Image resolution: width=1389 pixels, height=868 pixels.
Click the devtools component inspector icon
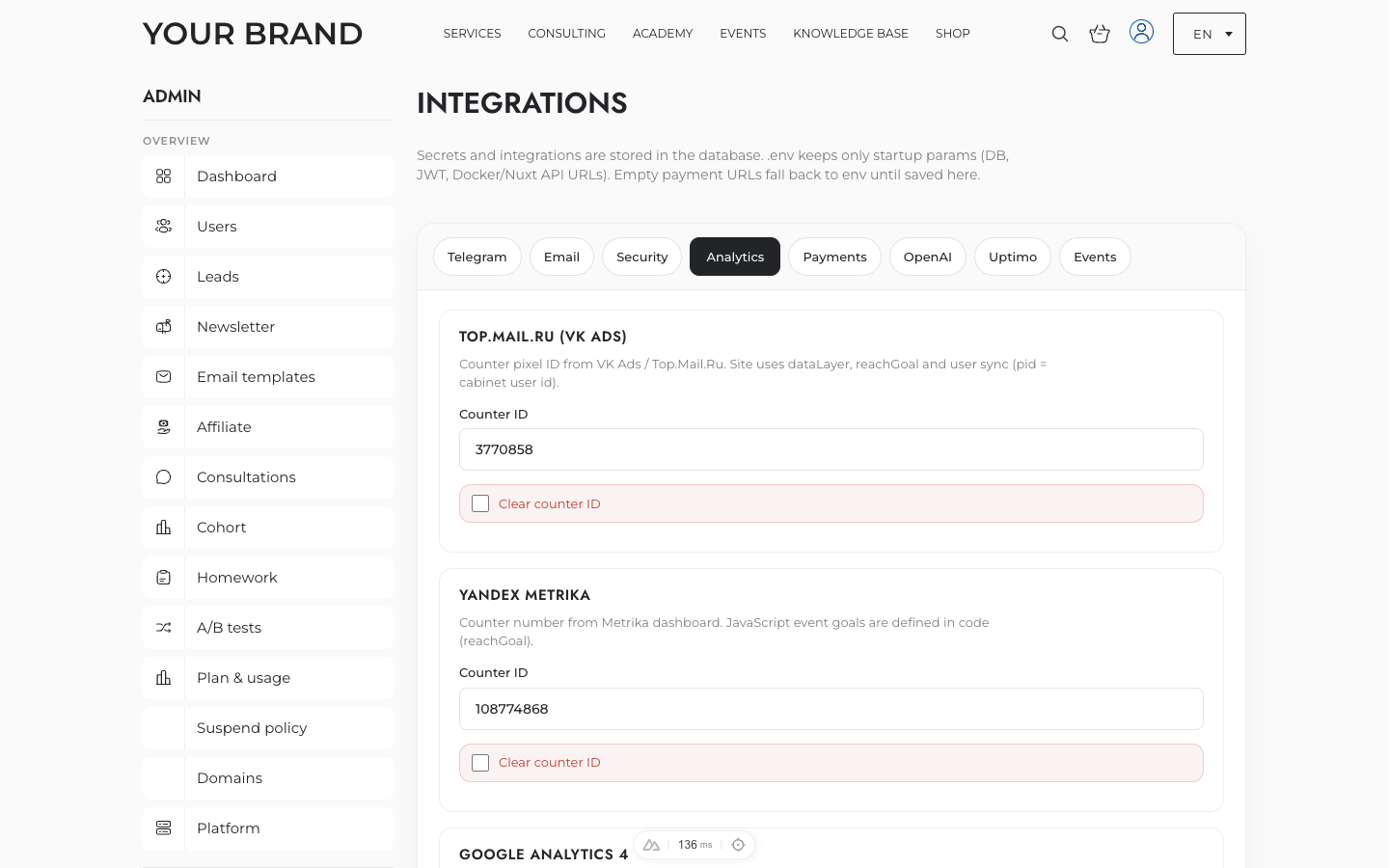738,845
